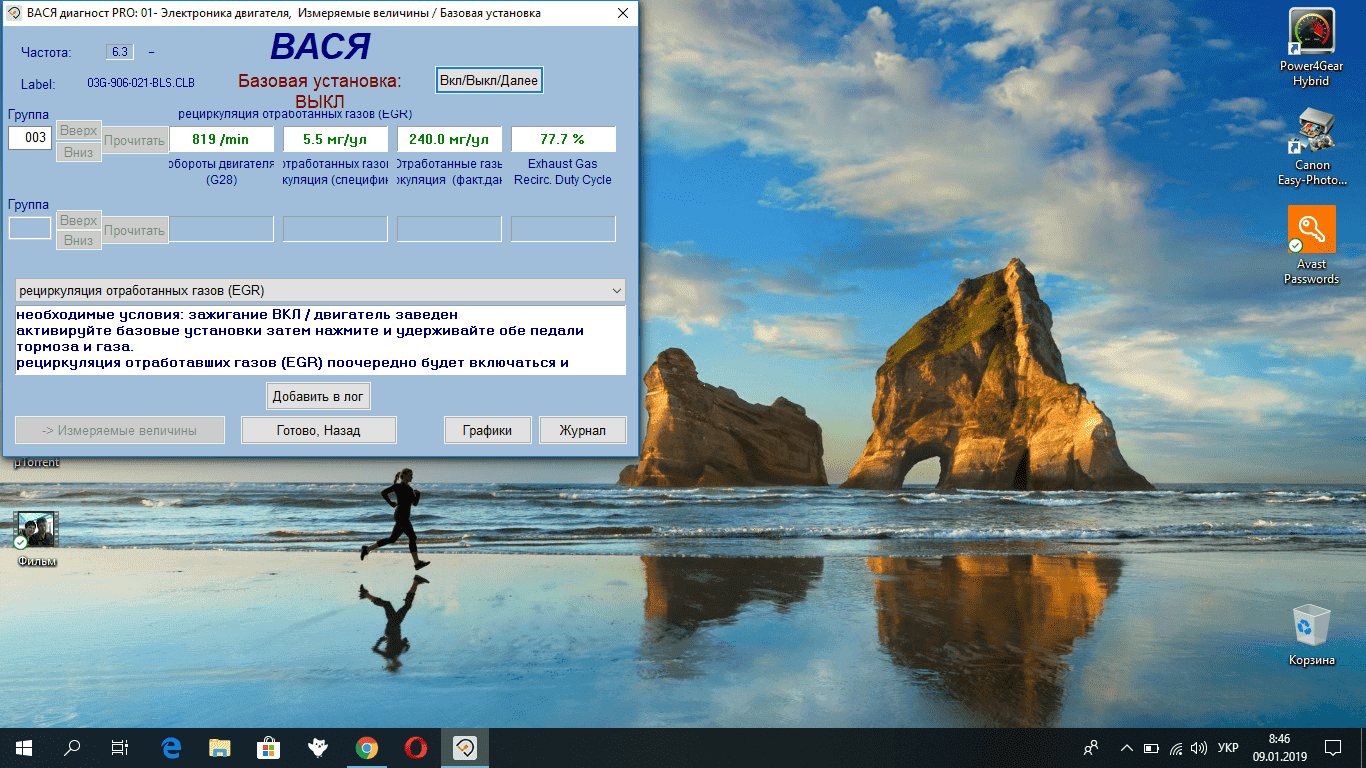This screenshot has height=768, width=1366.
Task: Open the Windows notification center
Action: [x=1332, y=748]
